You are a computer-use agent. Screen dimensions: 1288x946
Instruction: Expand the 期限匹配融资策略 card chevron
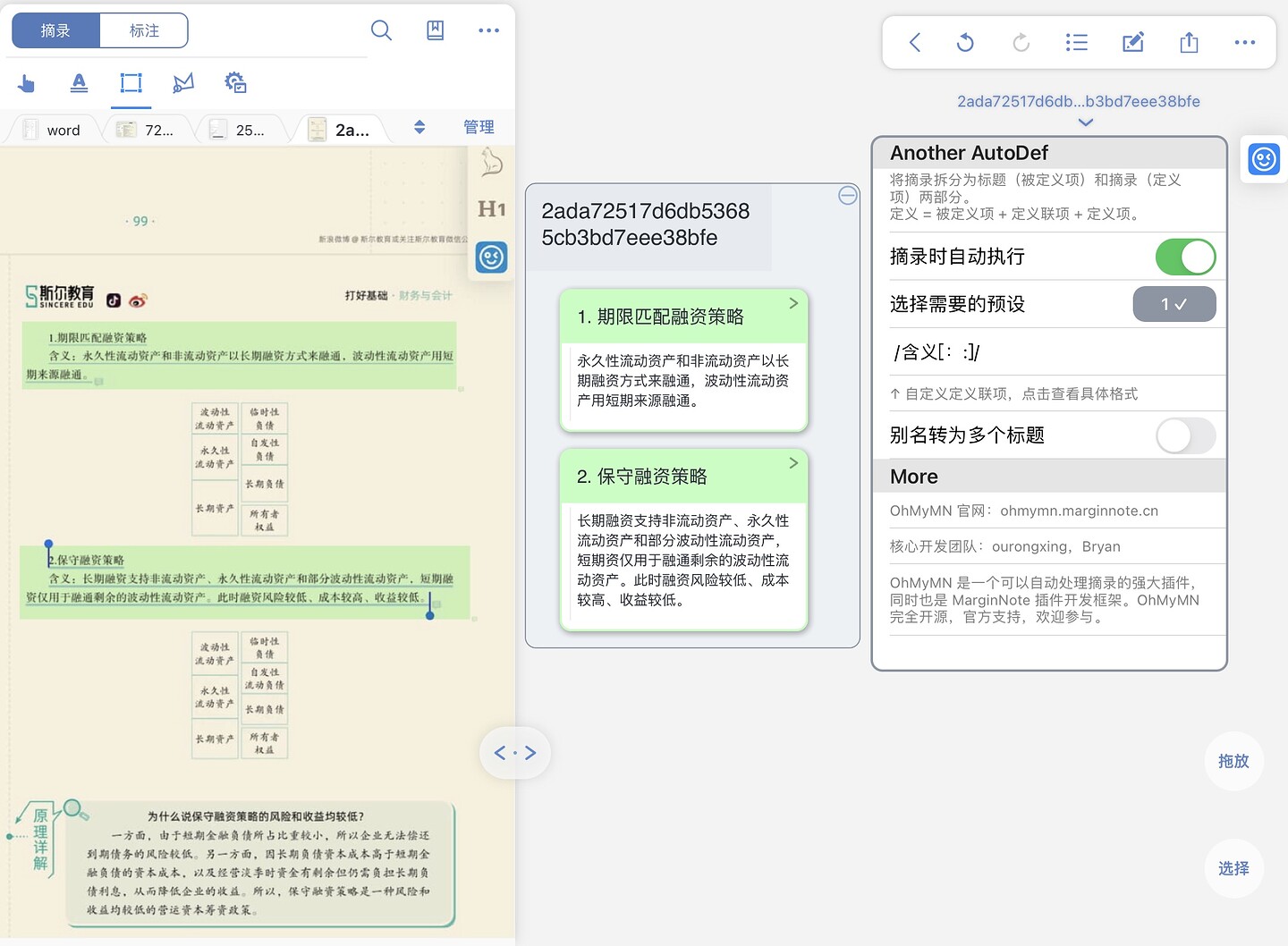pos(793,304)
